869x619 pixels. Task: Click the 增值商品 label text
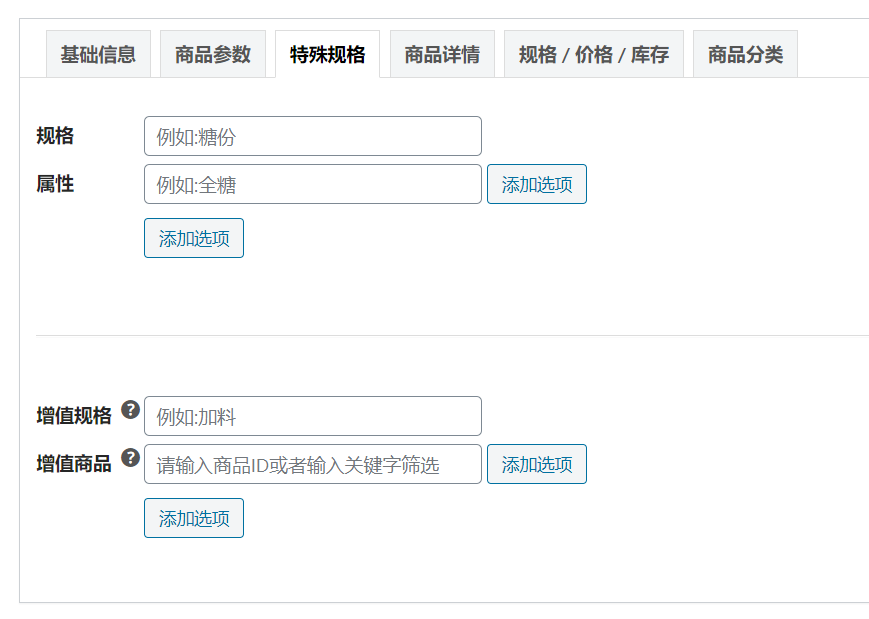(x=74, y=464)
